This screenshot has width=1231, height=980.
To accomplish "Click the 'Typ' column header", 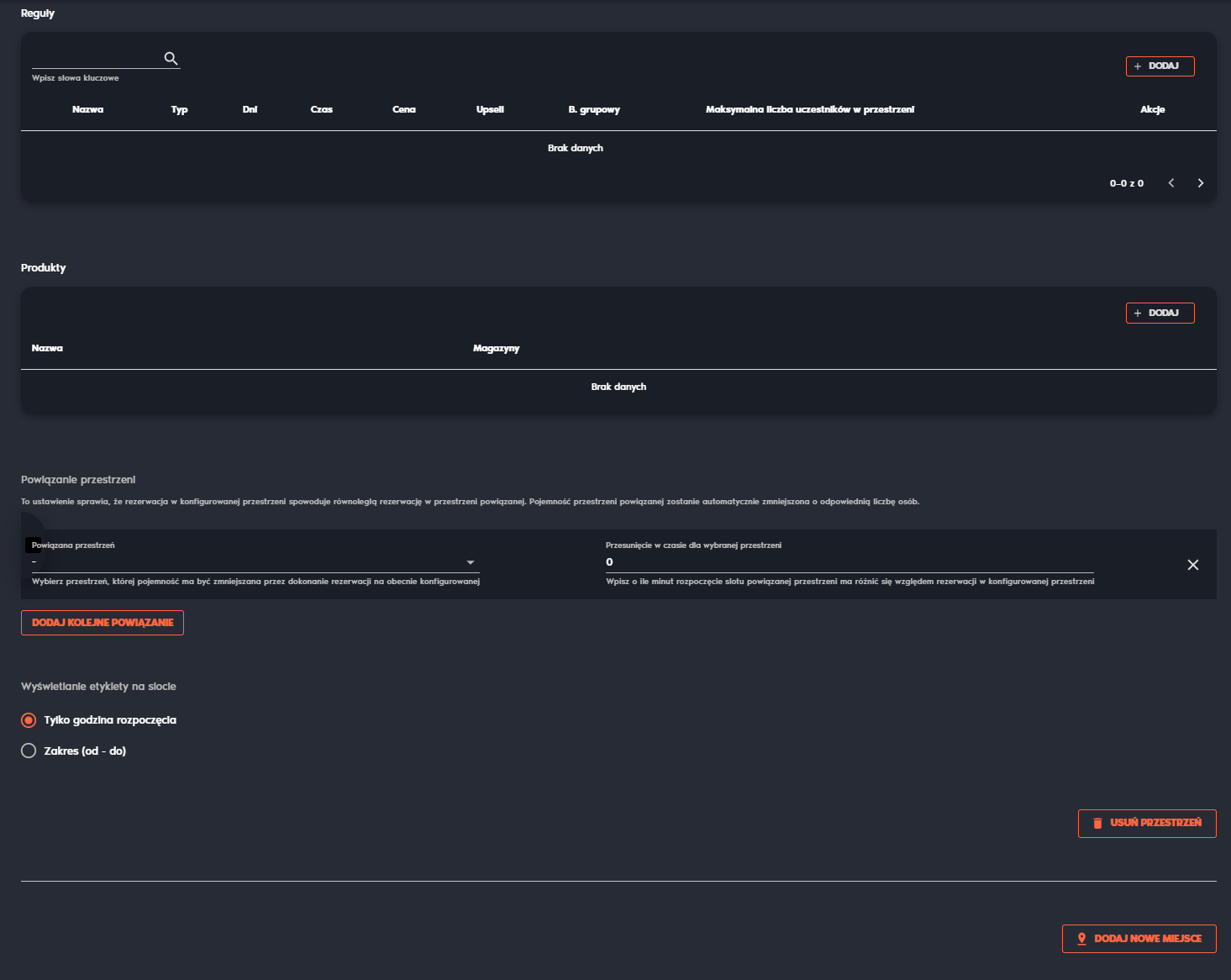I will tap(180, 109).
